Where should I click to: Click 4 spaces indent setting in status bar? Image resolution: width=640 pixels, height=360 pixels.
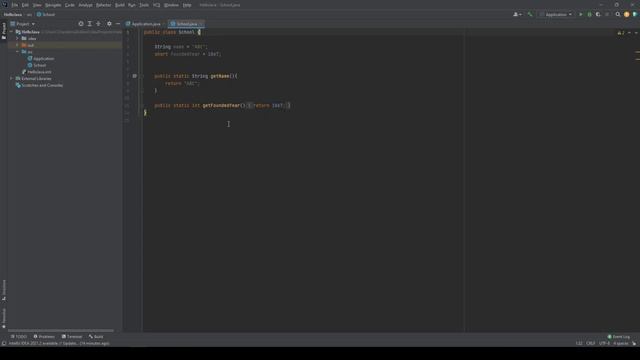tap(620, 344)
